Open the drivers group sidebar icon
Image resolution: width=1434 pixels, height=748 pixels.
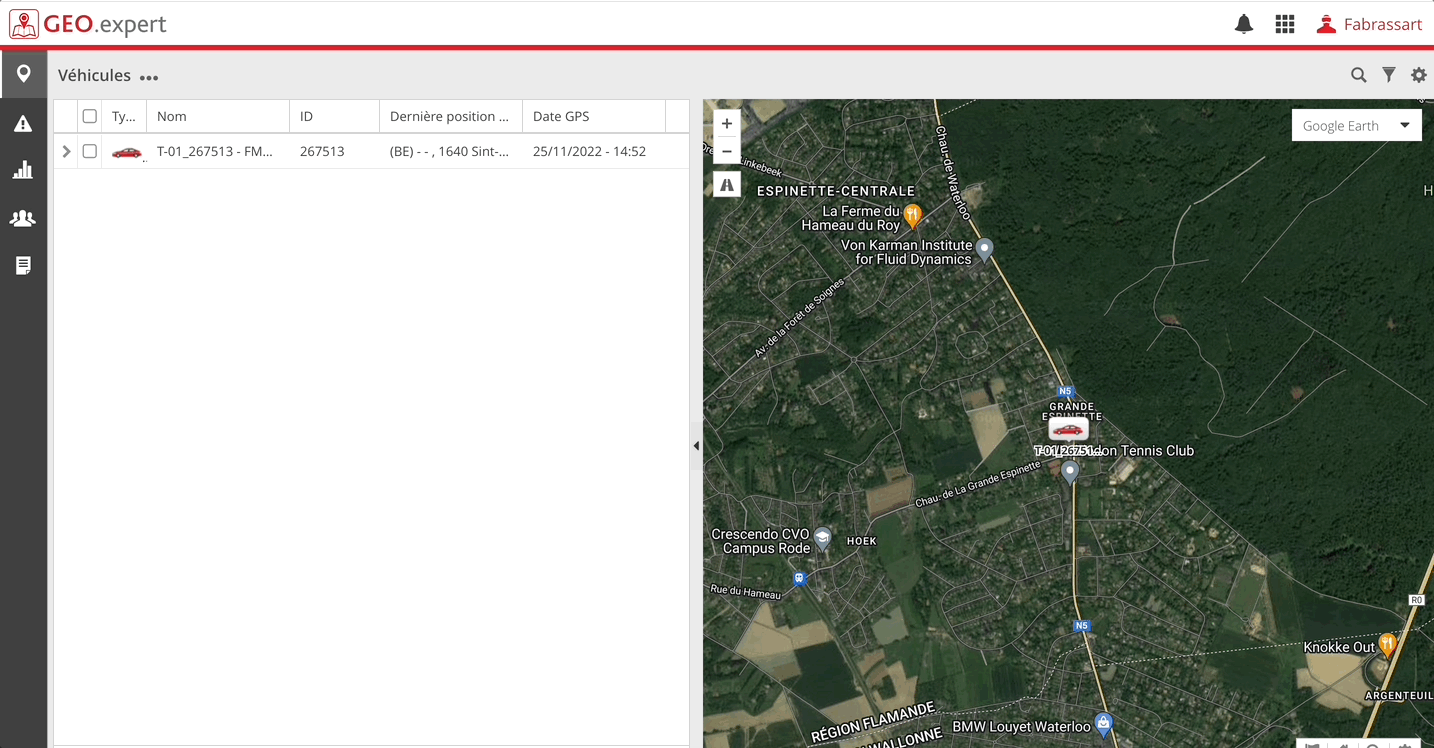pyautogui.click(x=23, y=218)
